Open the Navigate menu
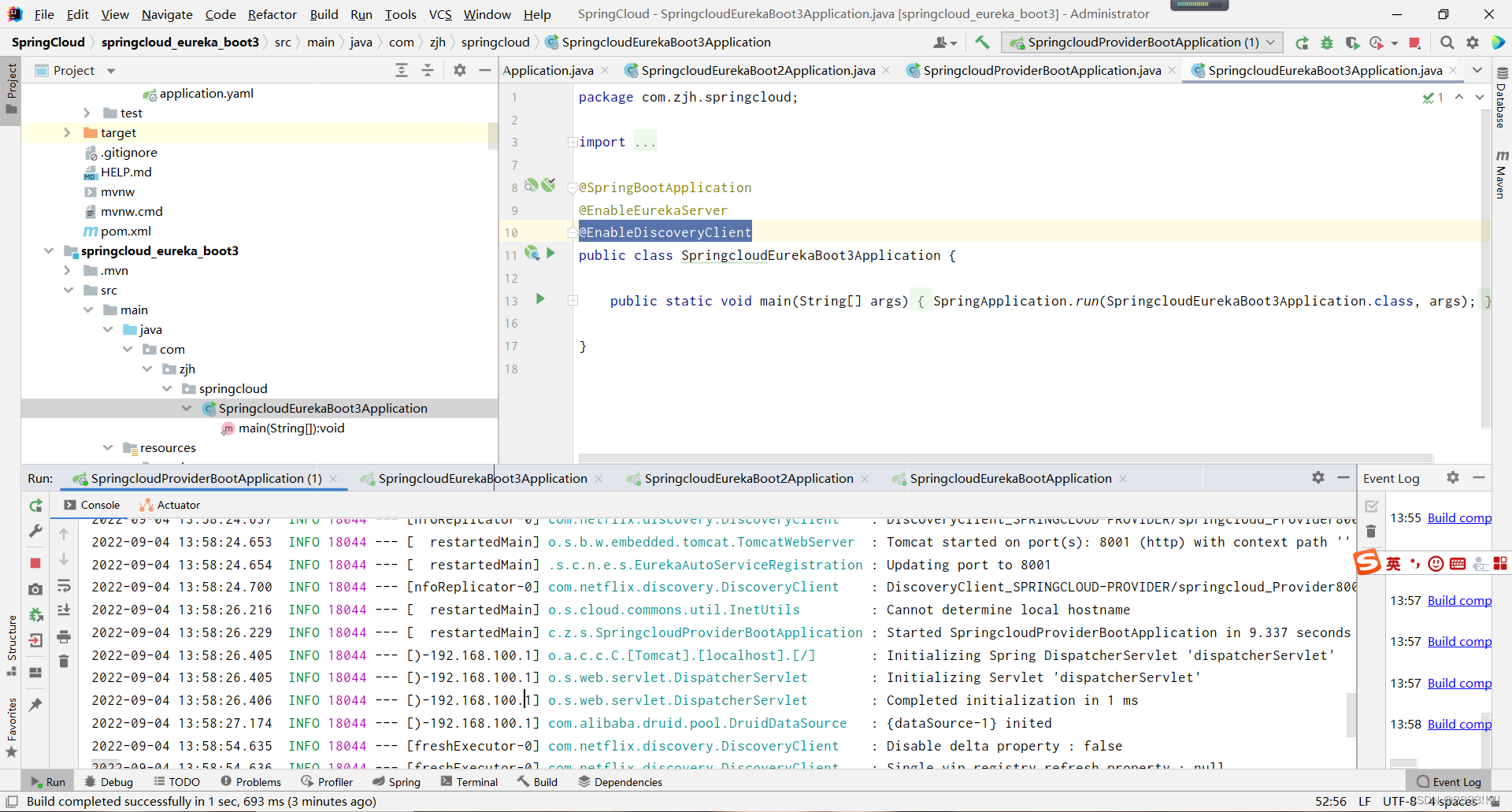The width and height of the screenshot is (1512, 812). (167, 14)
